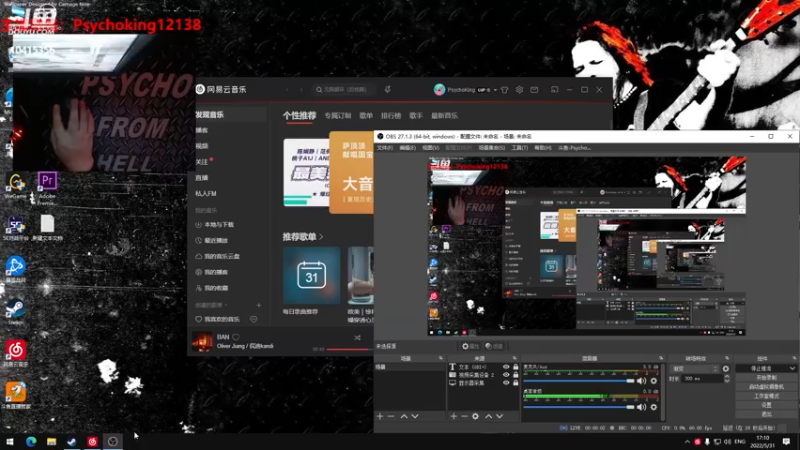Open Microsoft Edge from taskbar

[31, 441]
